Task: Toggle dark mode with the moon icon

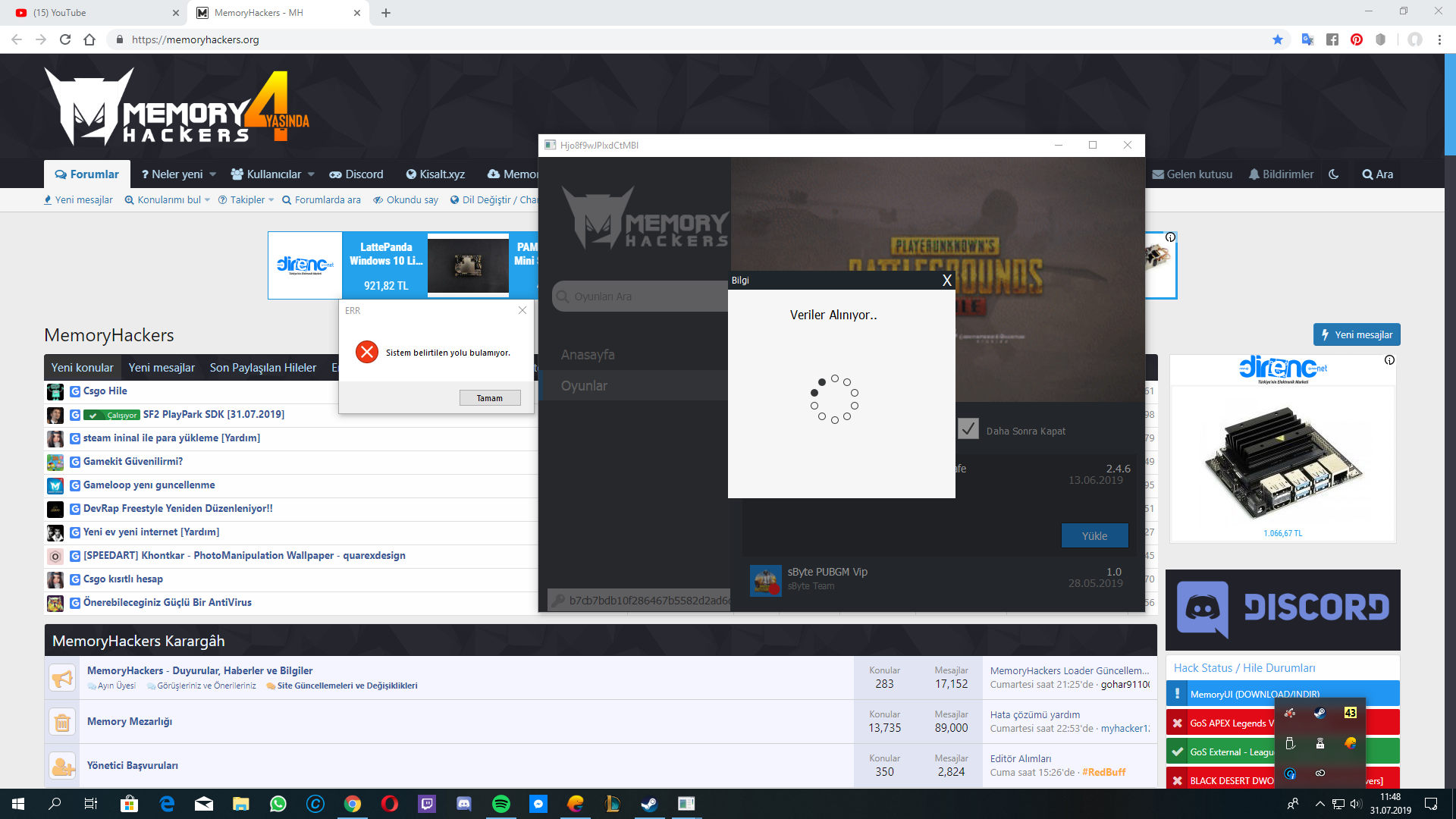Action: [1334, 174]
